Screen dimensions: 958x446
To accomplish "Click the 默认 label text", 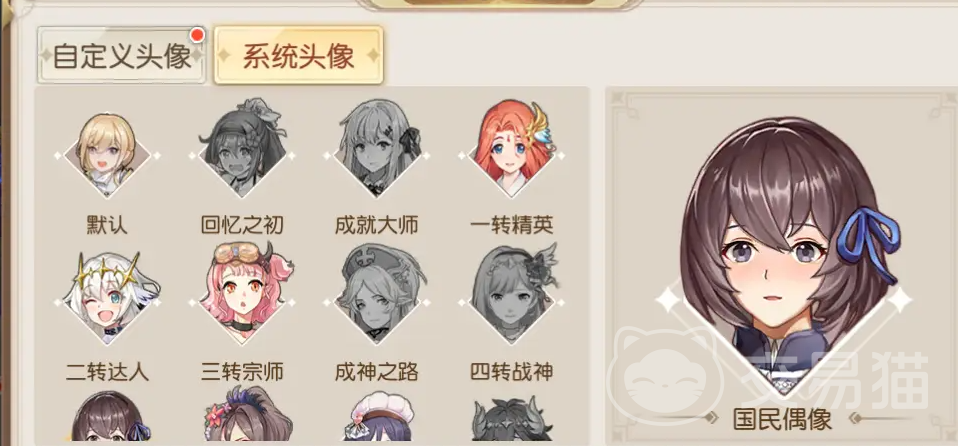I will point(108,225).
